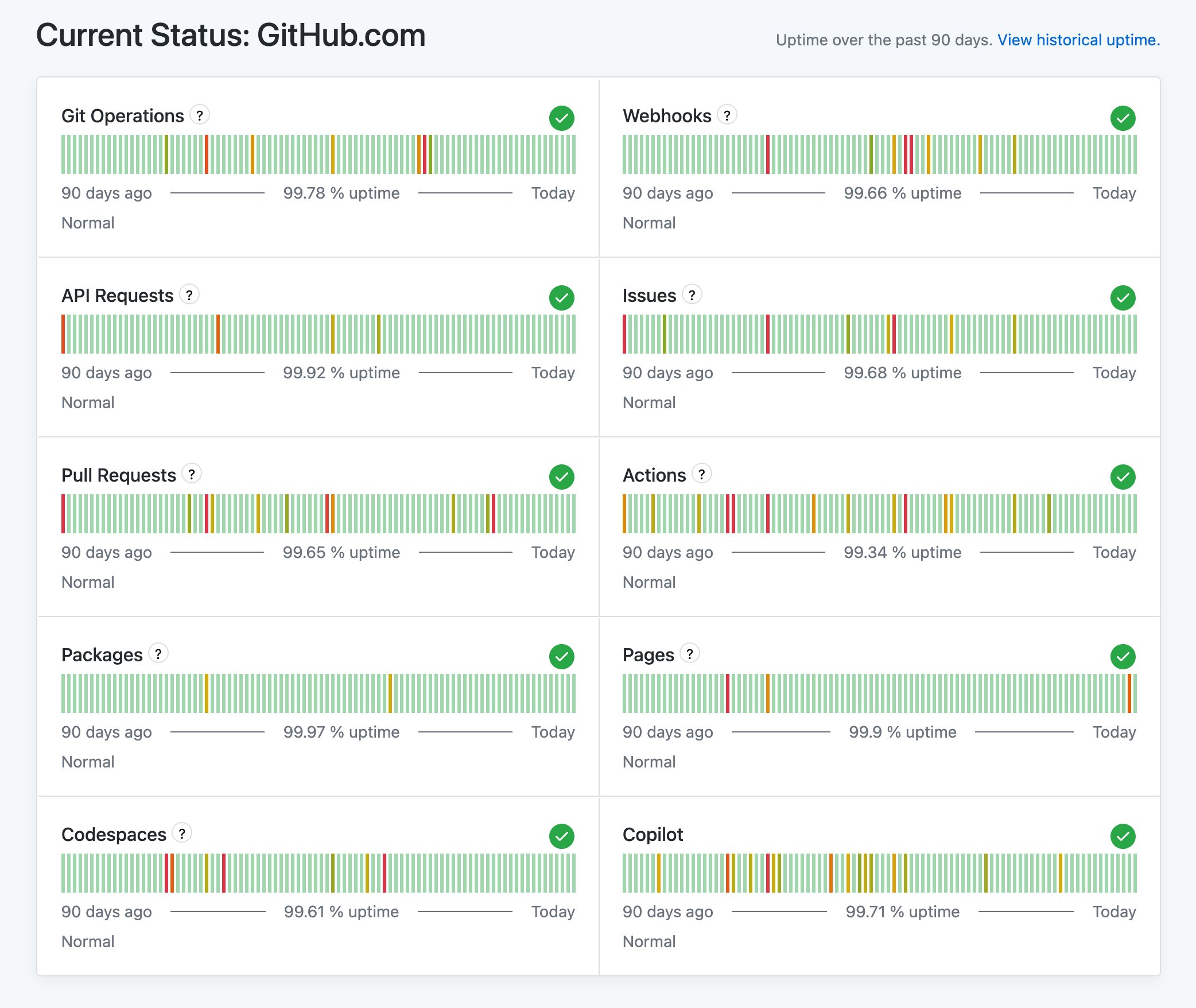Click the Pages operational status checkmark
Screen dimensions: 1196x1008
1123,657
